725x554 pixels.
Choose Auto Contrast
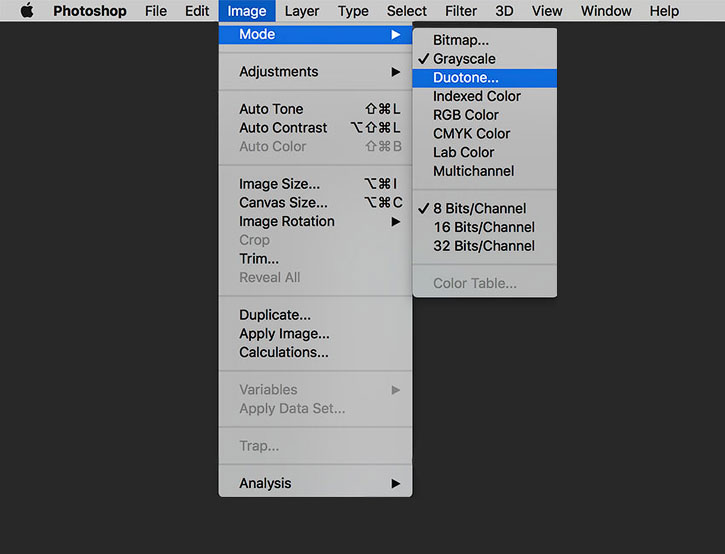click(x=315, y=128)
